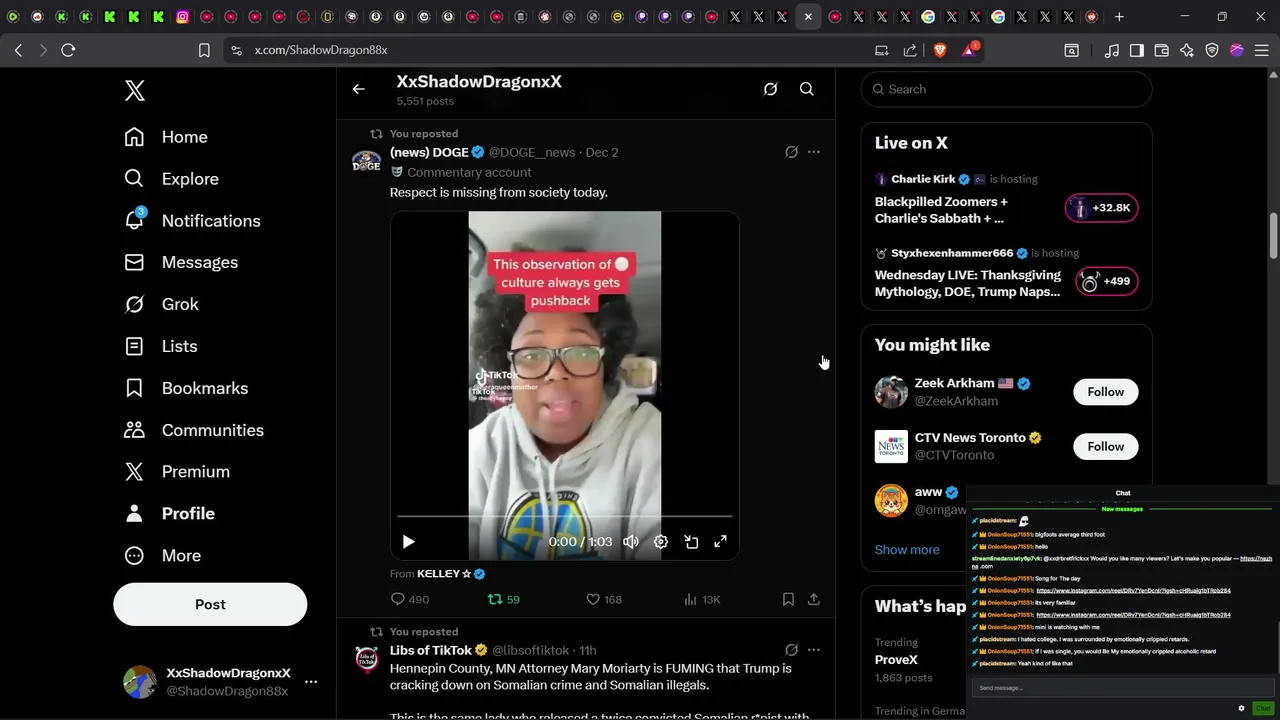
Task: Click search icon in profile header
Action: (x=806, y=89)
